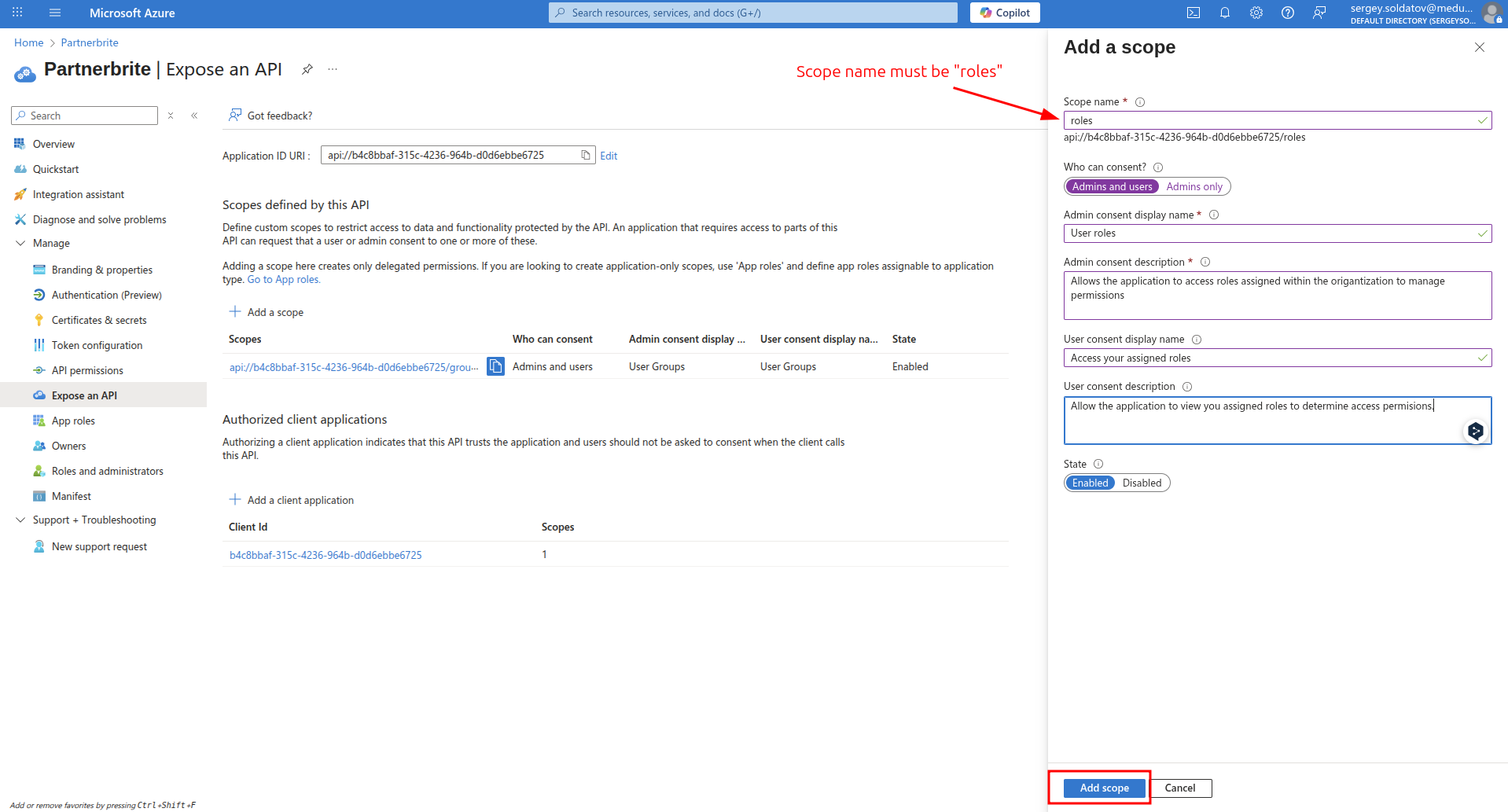Open the help question mark menu
This screenshot has width=1508, height=812.
(x=1288, y=13)
